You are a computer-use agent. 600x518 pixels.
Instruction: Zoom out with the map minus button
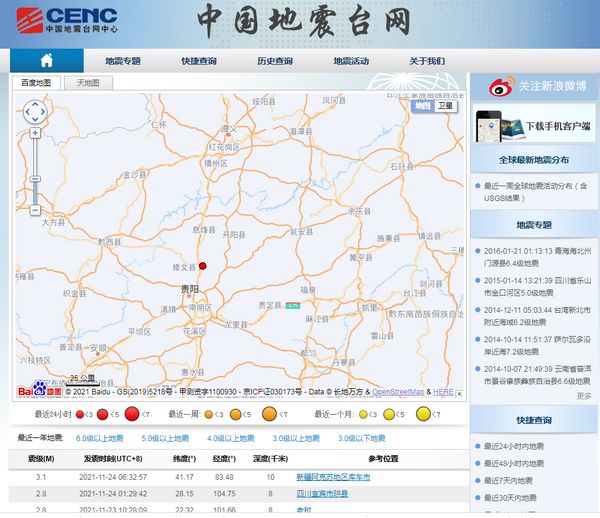click(x=35, y=210)
